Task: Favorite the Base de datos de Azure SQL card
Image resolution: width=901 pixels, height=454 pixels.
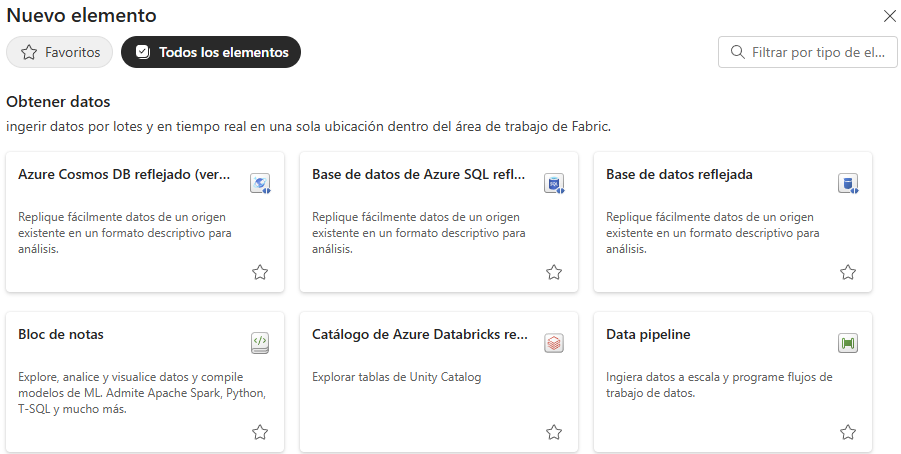Action: coord(554,272)
